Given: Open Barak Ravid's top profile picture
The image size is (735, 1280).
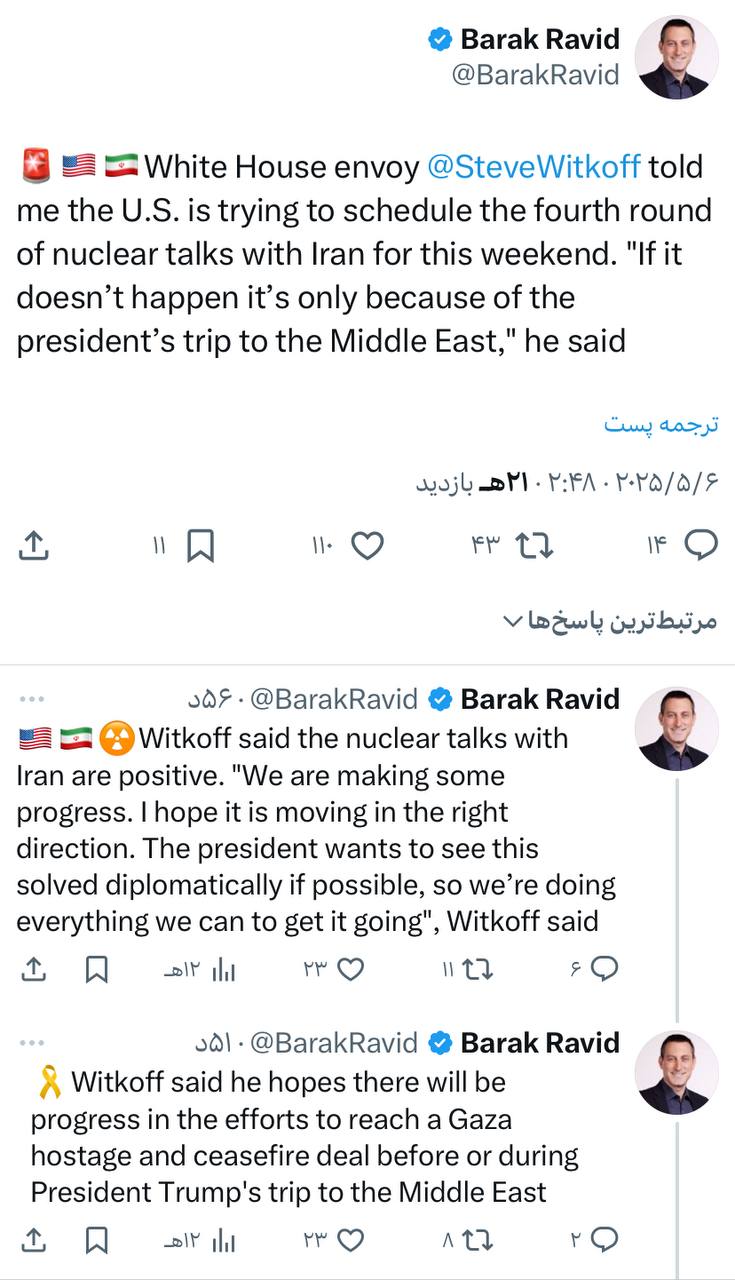Looking at the screenshot, I should click(x=678, y=57).
